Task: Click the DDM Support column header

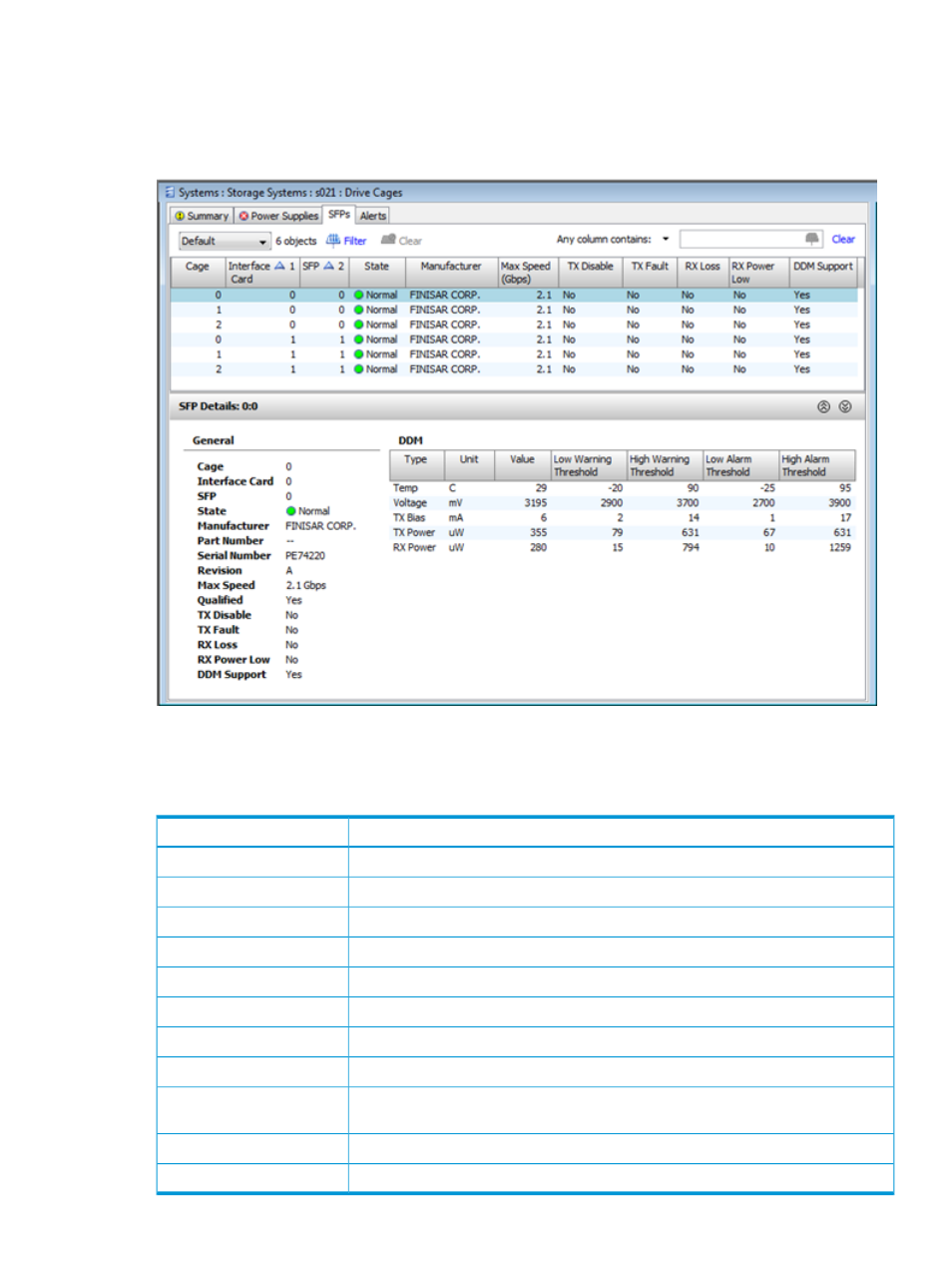Action: coord(823,273)
